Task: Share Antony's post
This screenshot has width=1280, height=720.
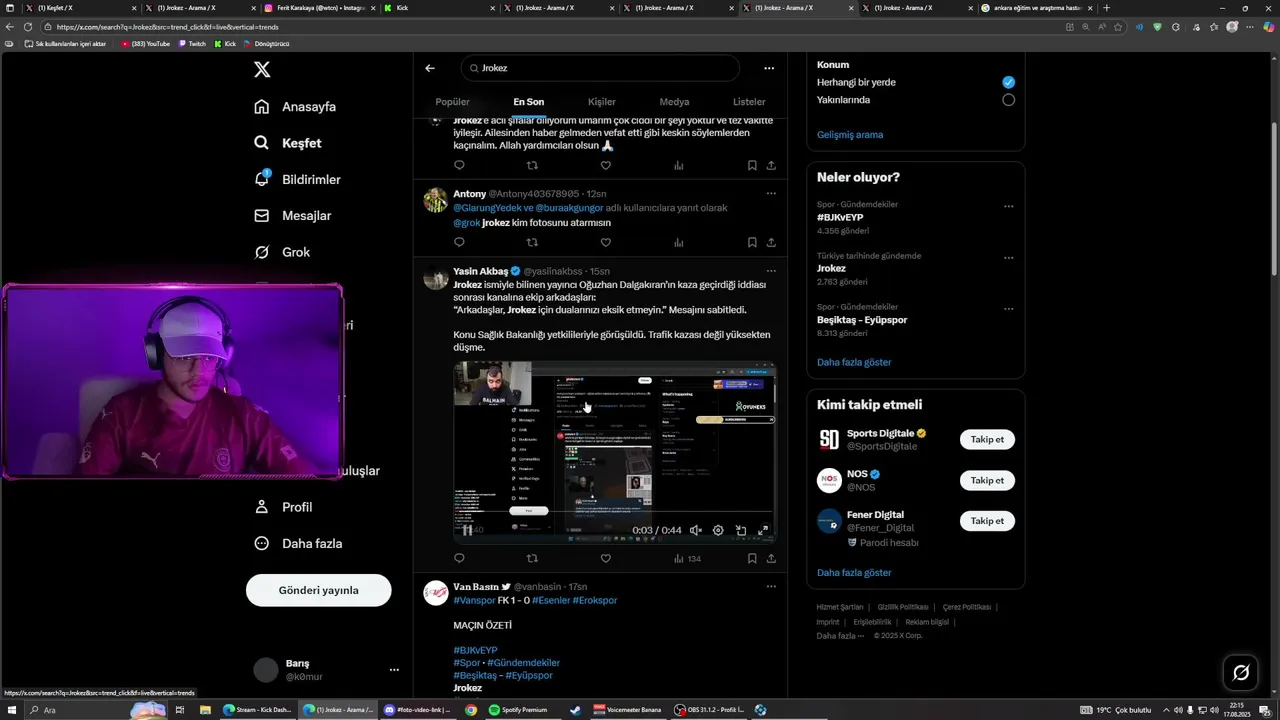Action: pos(771,242)
